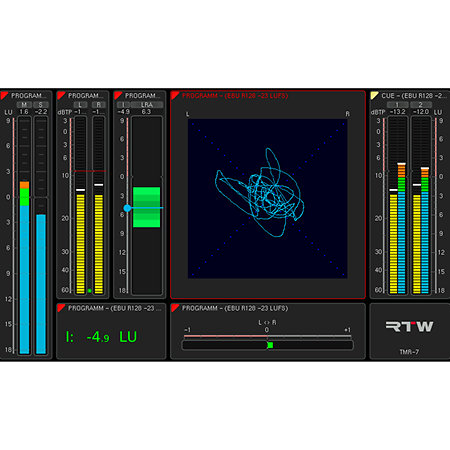Click the red corner flag of the vectorscope panel
The width and height of the screenshot is (450, 450).
pyautogui.click(x=175, y=95)
